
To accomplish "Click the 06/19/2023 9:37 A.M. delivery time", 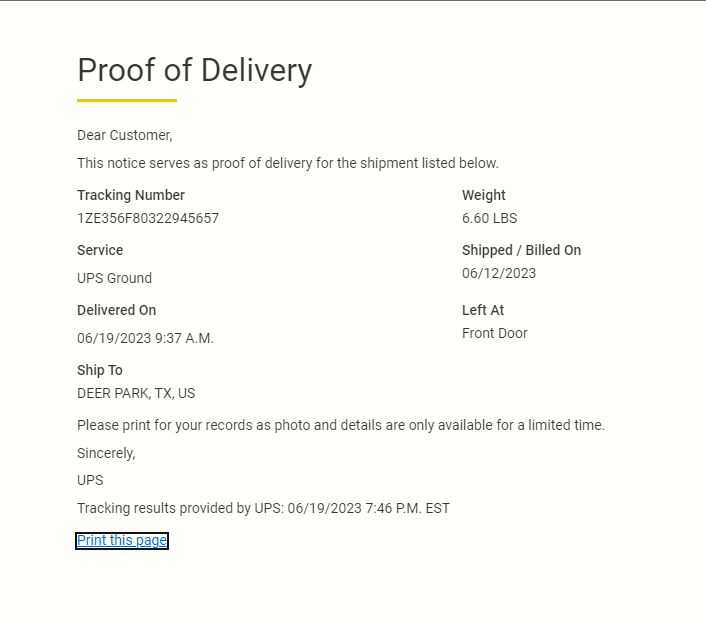I will [x=145, y=338].
